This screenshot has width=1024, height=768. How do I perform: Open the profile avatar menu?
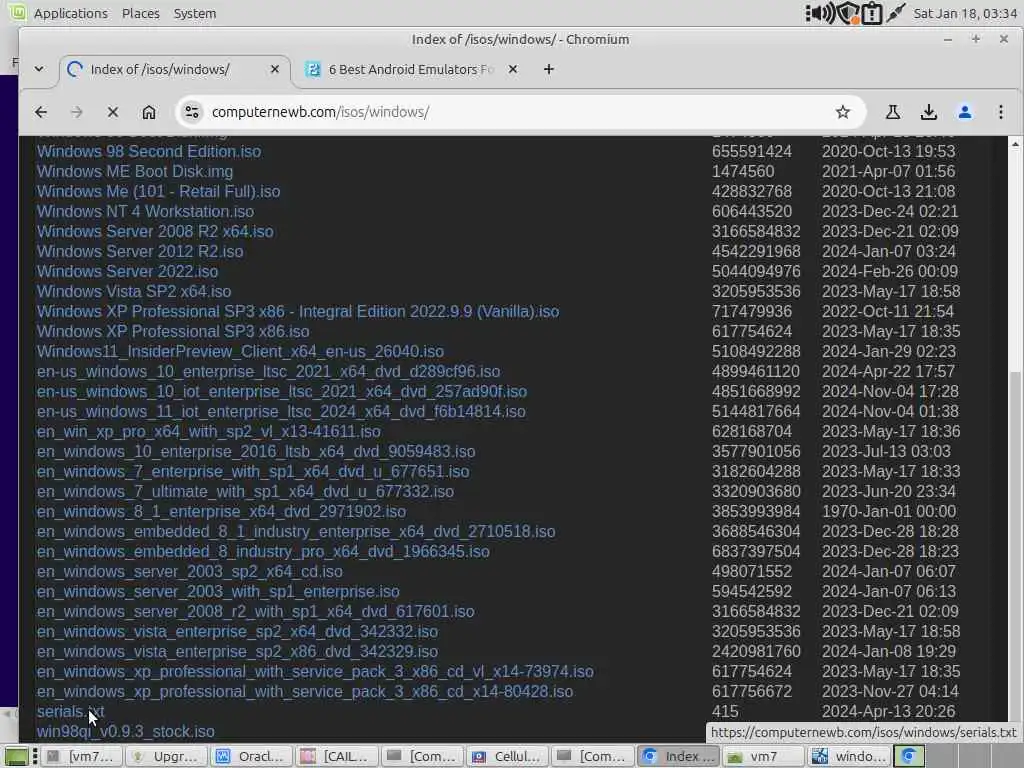[x=965, y=112]
